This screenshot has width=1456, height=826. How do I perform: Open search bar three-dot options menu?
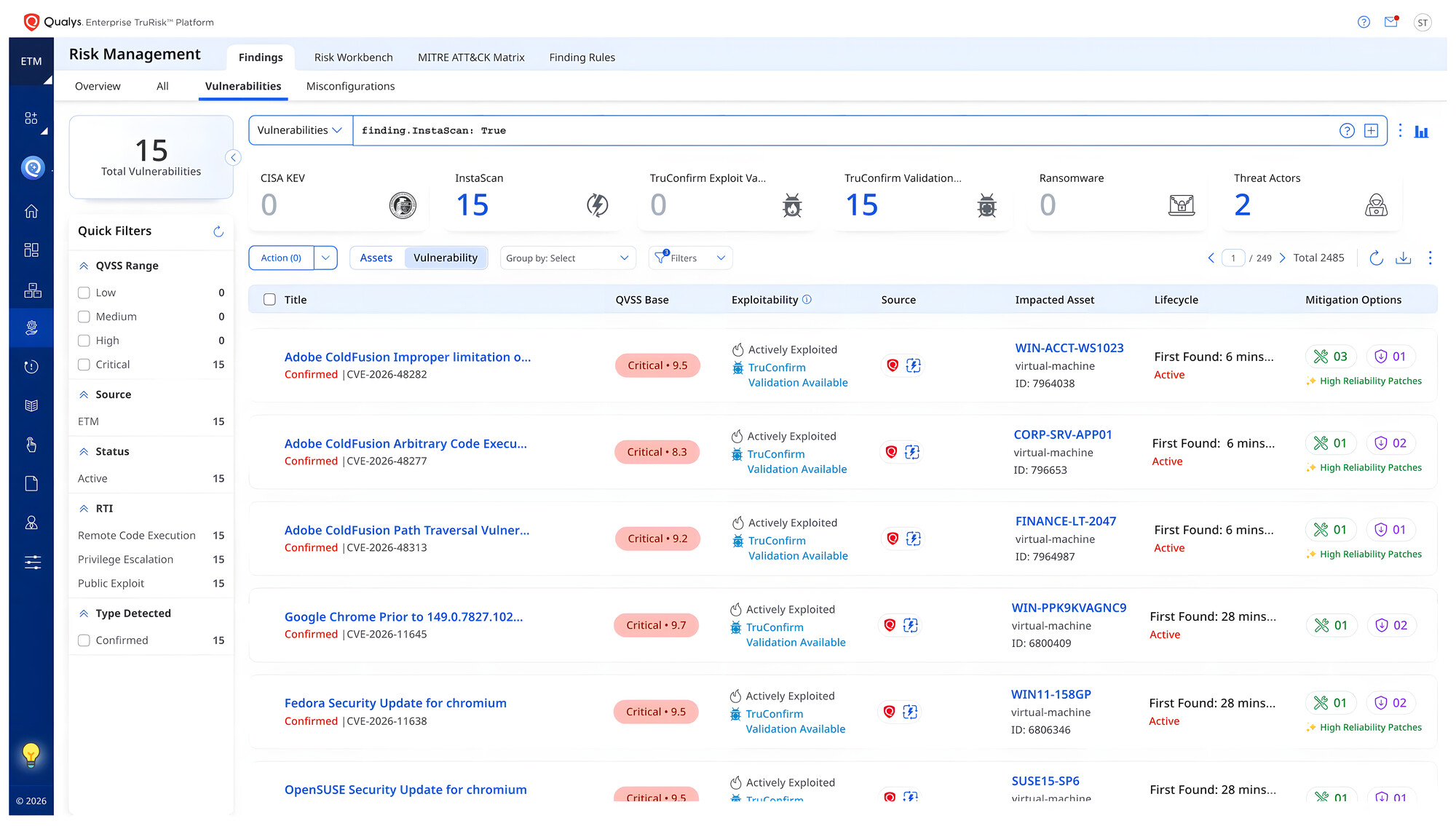click(1400, 131)
